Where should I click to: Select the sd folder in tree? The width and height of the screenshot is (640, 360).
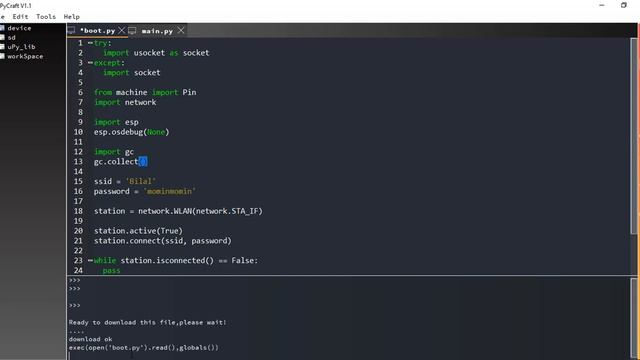11,38
